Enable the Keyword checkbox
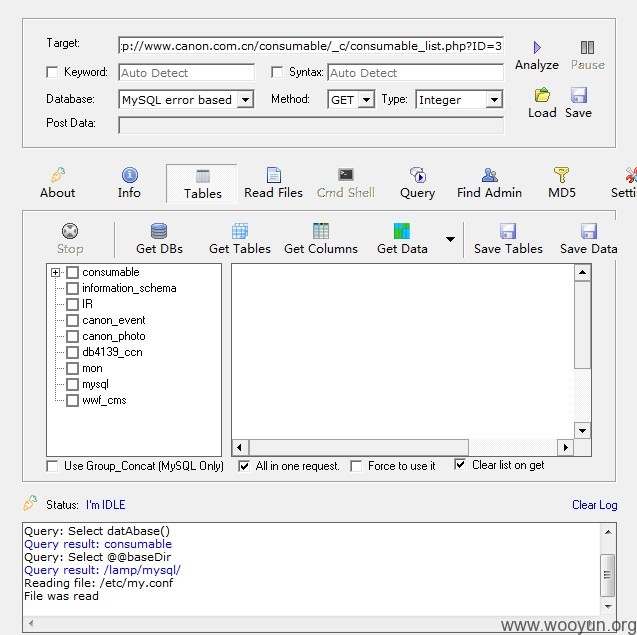This screenshot has height=635, width=637. point(52,72)
